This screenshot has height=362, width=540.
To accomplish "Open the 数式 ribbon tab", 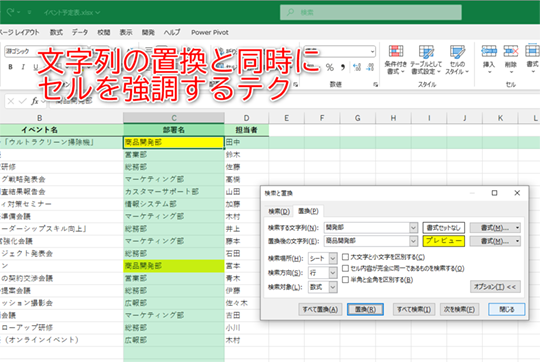I will [x=56, y=32].
